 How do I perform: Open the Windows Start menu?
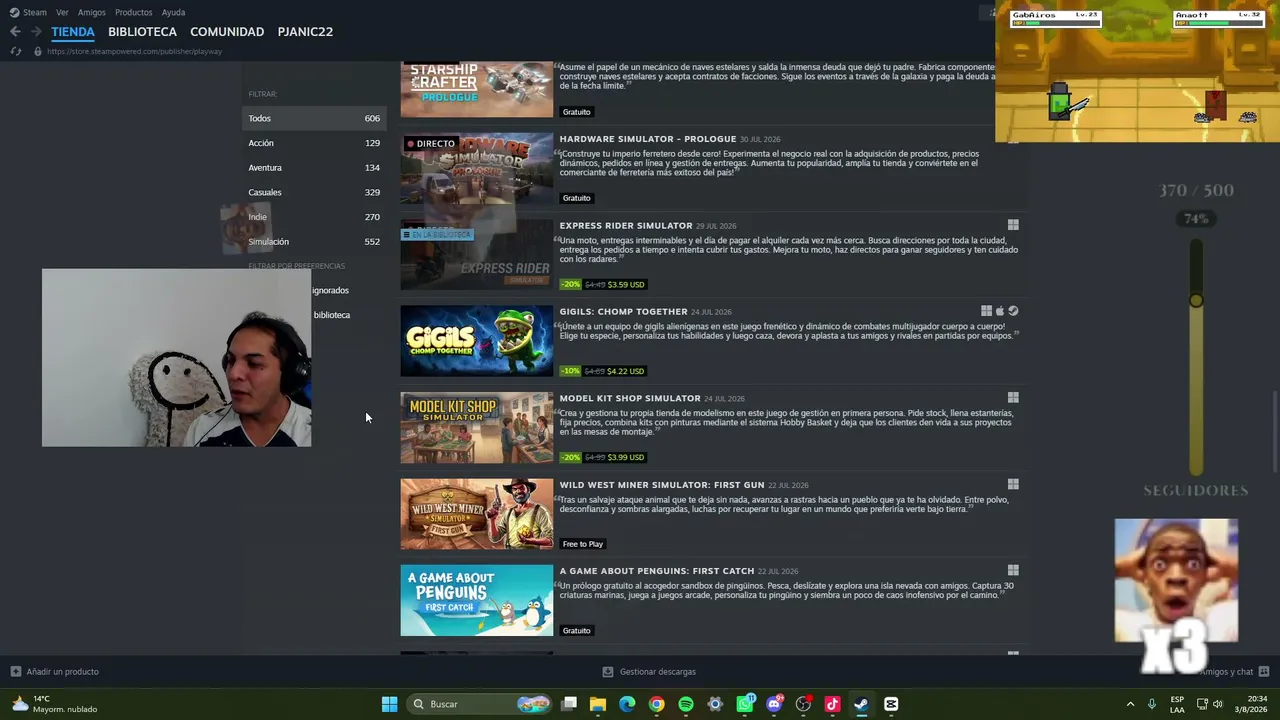pos(389,704)
